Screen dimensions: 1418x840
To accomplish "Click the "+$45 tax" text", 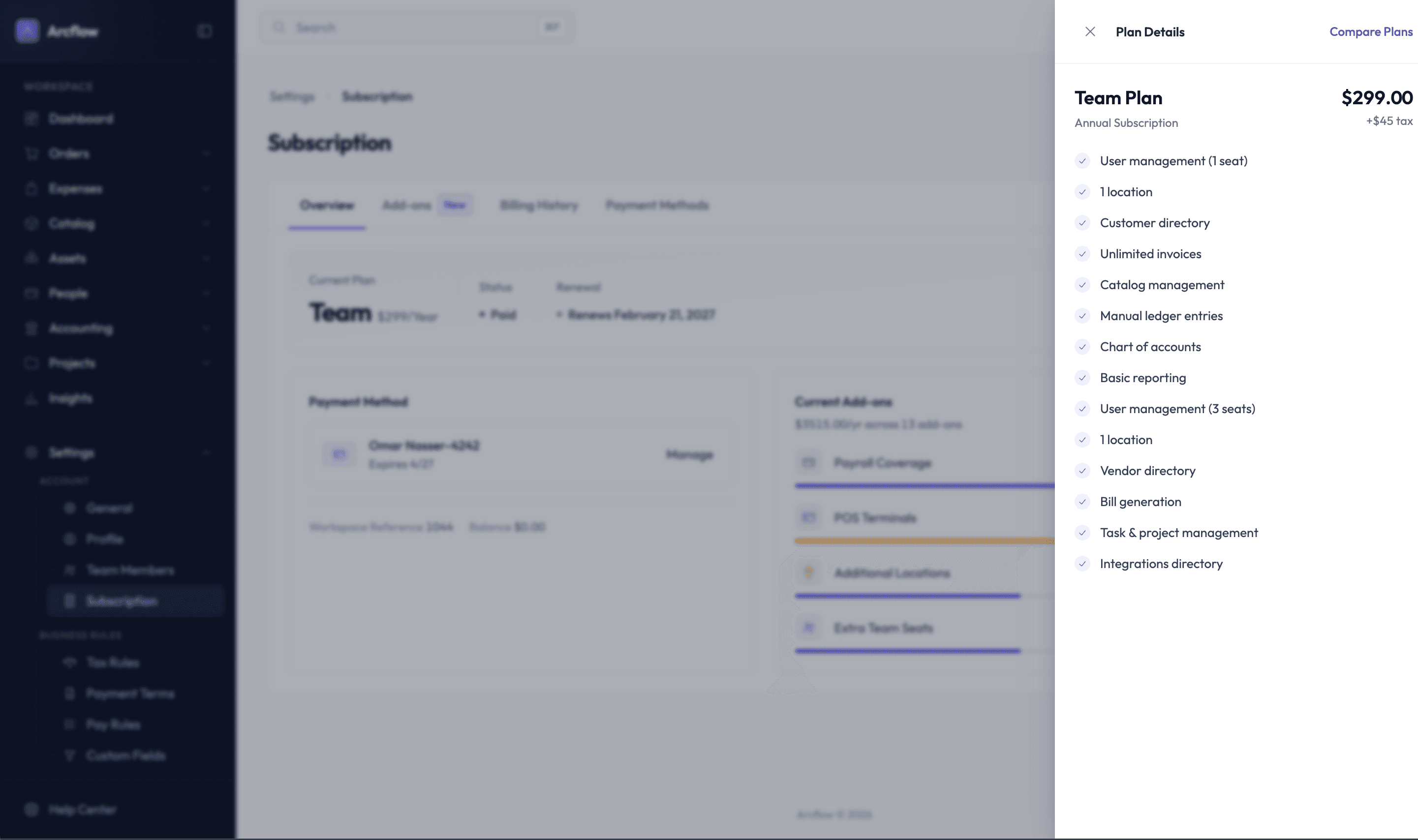I will 1388,121.
